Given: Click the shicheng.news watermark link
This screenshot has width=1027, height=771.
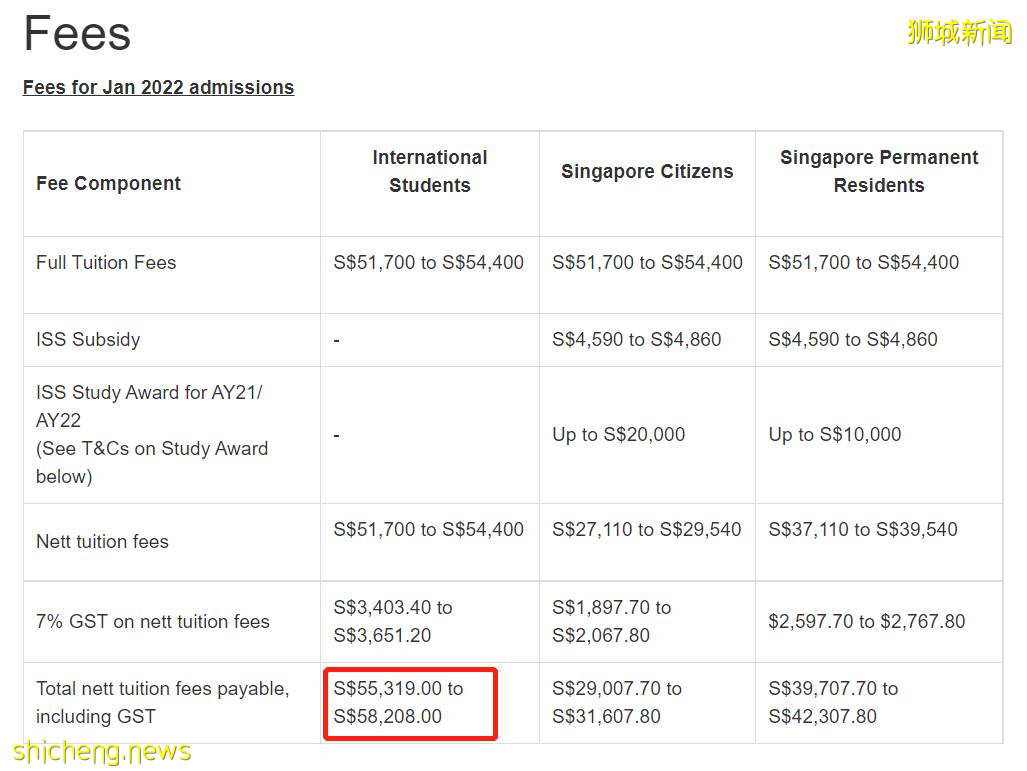Looking at the screenshot, I should tap(103, 751).
